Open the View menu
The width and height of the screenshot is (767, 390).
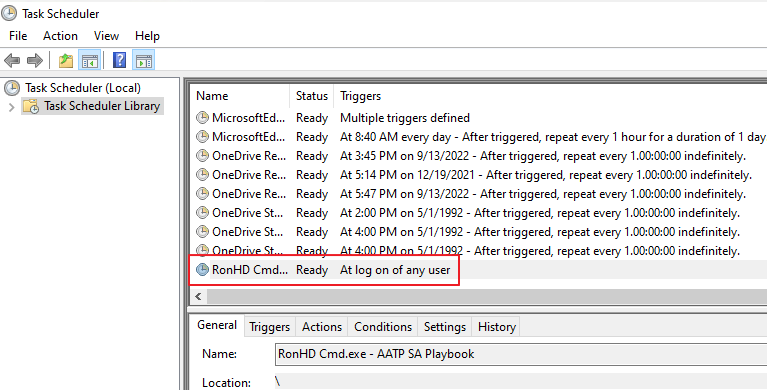tap(106, 36)
